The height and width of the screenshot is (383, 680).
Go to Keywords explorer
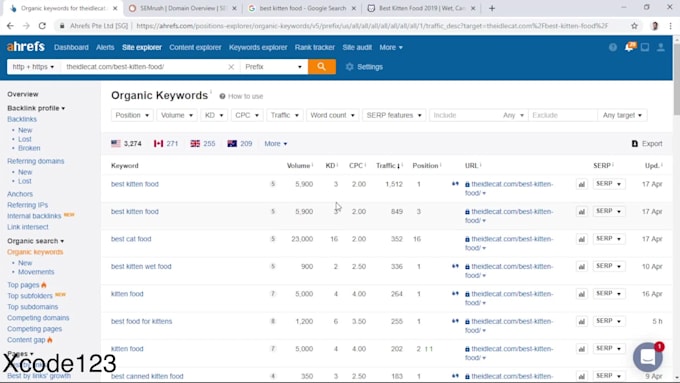(x=258, y=47)
